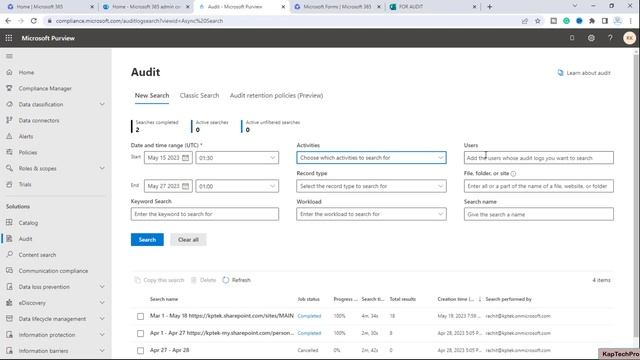Click the Search name column header
This screenshot has height=360, width=640.
pos(164,299)
